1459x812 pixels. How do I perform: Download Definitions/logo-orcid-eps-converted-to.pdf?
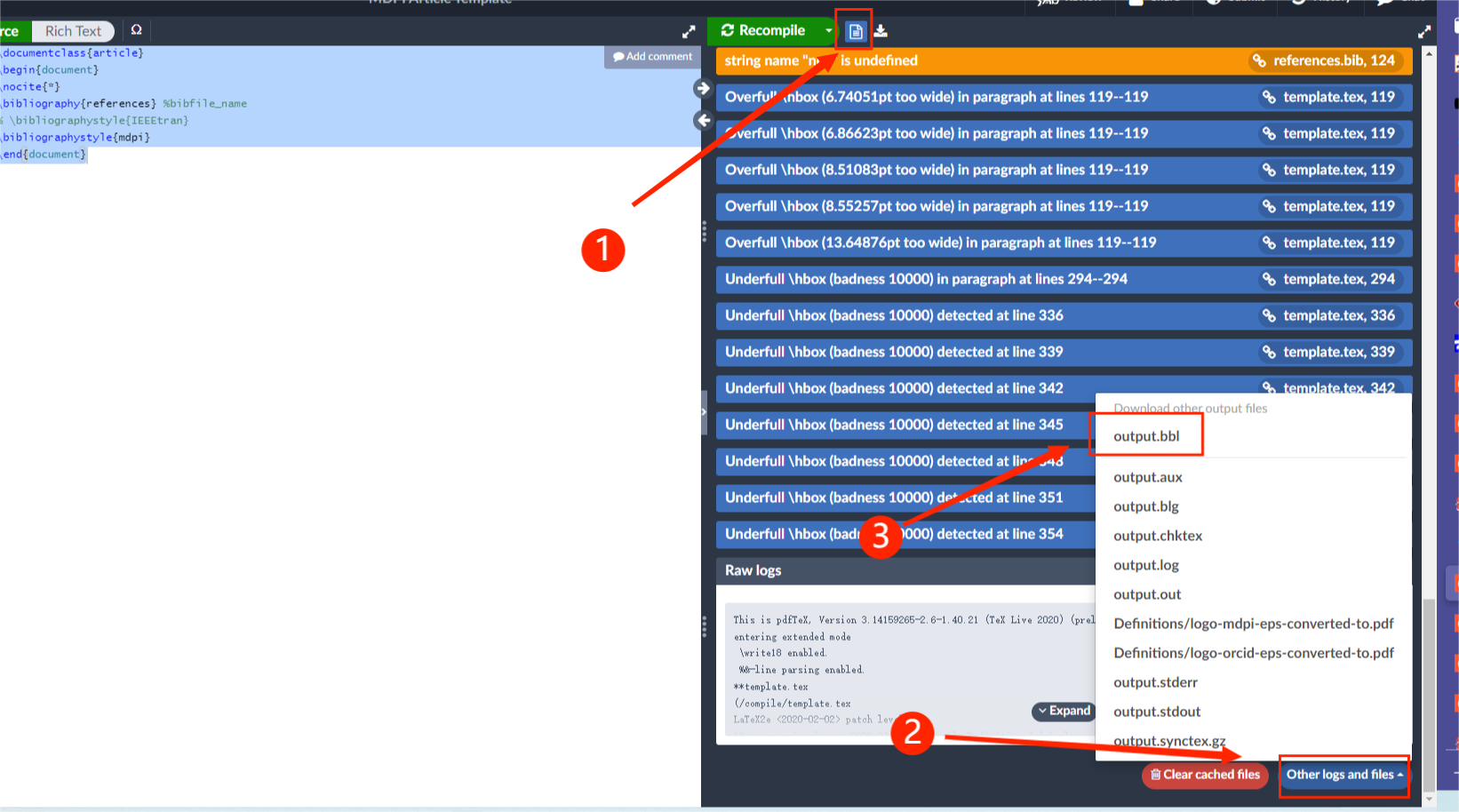(1254, 653)
